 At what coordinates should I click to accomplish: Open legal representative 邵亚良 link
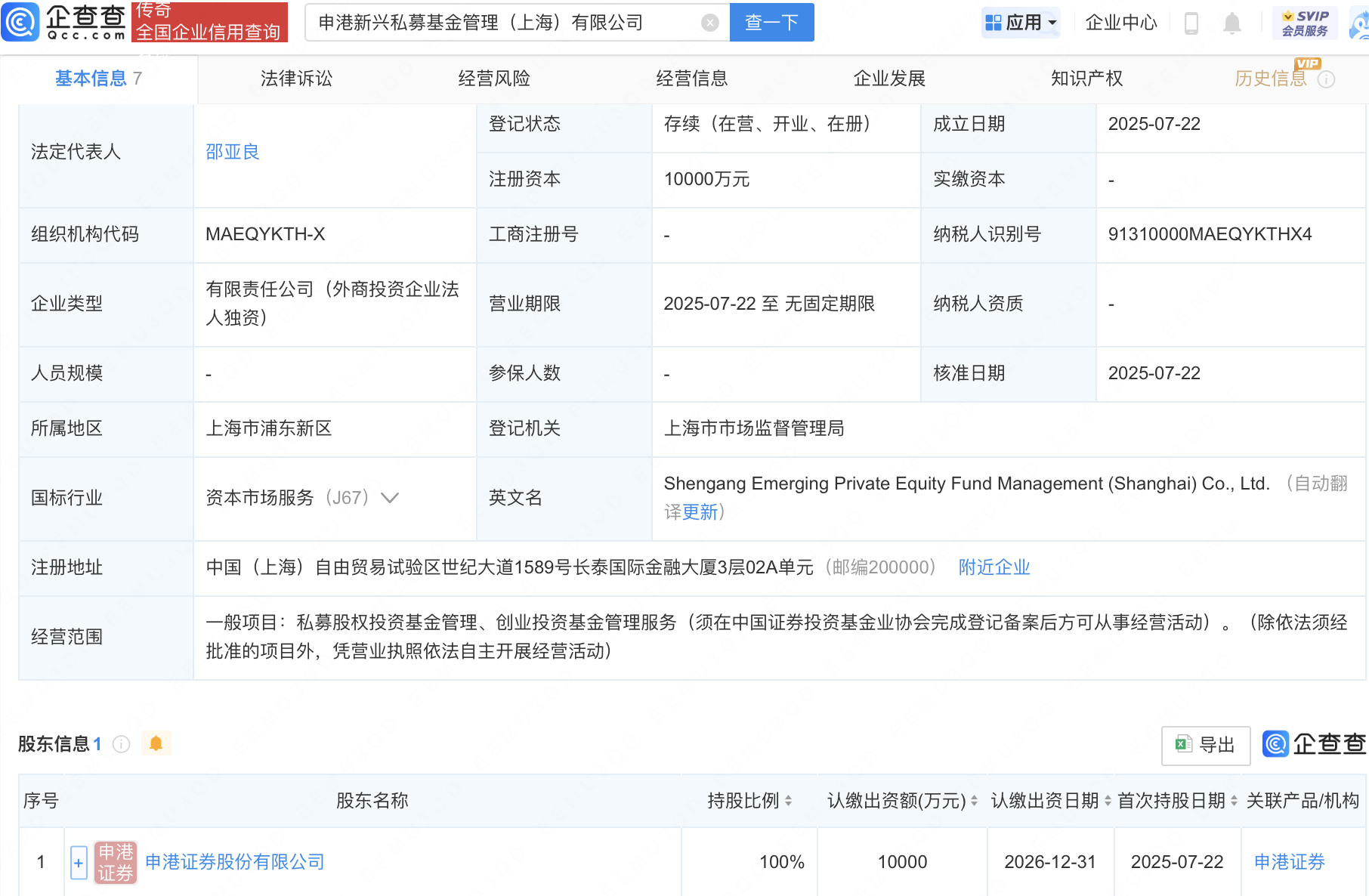tap(233, 152)
